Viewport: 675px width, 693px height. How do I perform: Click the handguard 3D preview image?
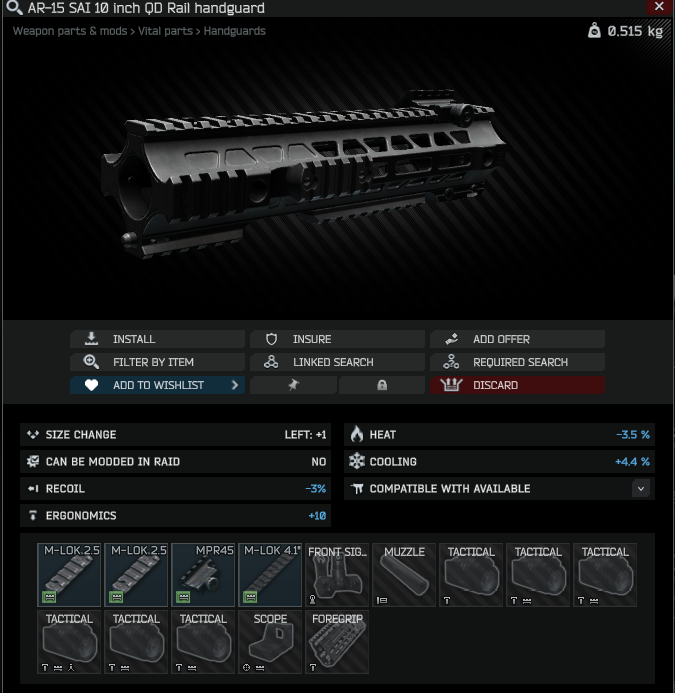click(301, 172)
